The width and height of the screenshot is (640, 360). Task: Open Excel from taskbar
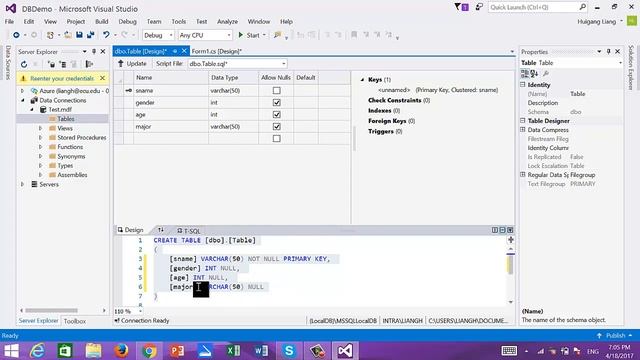pos(233,351)
